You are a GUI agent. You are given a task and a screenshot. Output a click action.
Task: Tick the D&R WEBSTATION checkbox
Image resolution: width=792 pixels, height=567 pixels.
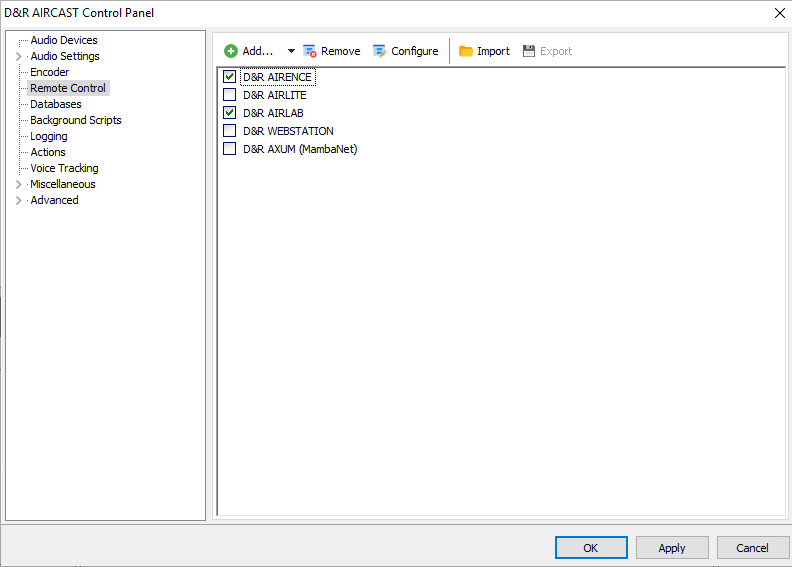[x=230, y=131]
